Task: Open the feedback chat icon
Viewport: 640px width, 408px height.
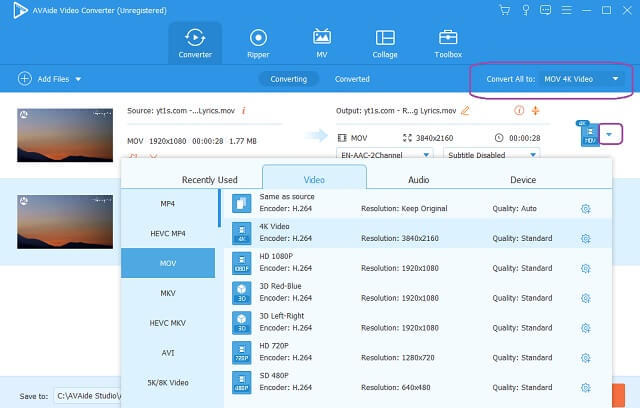Action: click(x=545, y=10)
